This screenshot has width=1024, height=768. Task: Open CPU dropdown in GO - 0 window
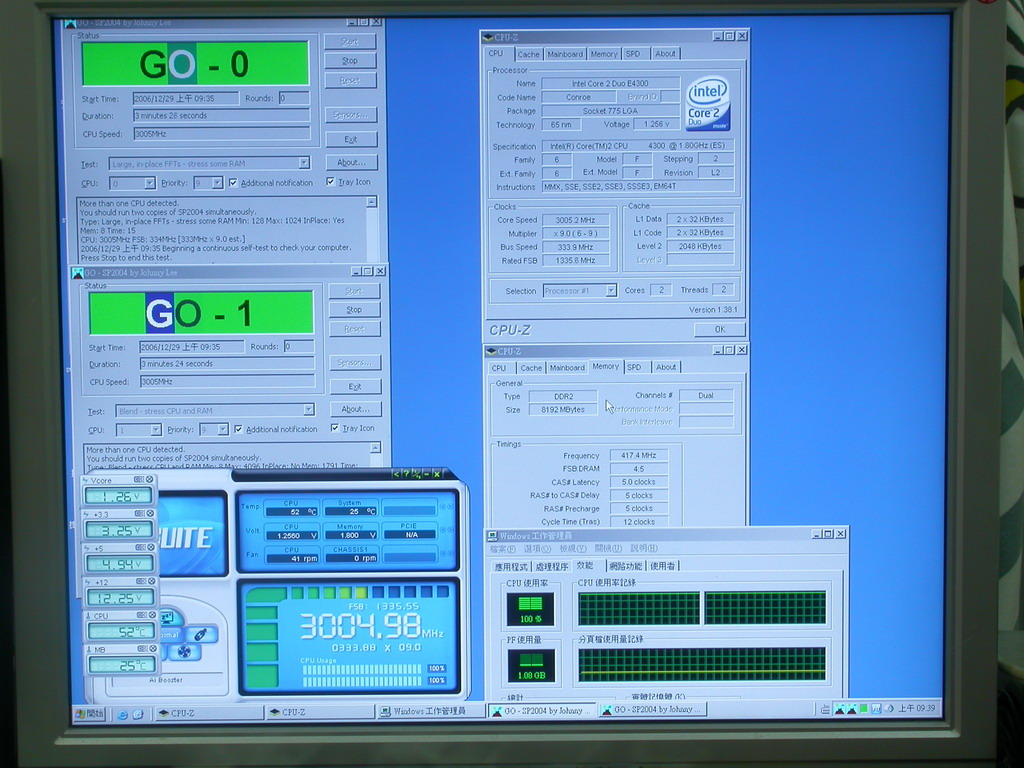[x=150, y=184]
